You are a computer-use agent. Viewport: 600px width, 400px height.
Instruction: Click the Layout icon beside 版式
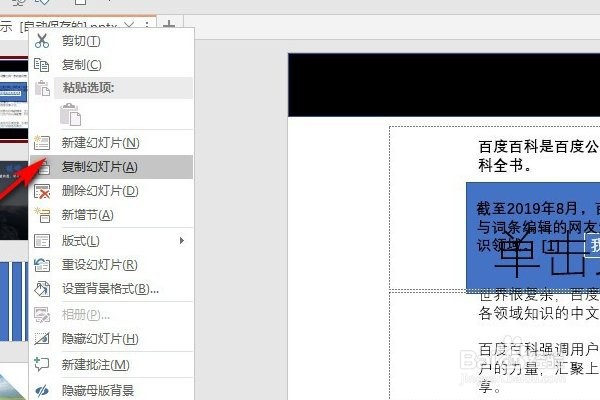[x=42, y=241]
